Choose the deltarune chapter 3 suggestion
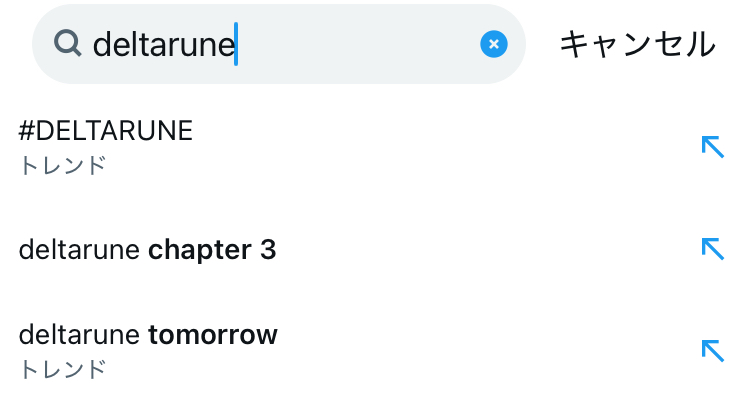 click(x=375, y=249)
